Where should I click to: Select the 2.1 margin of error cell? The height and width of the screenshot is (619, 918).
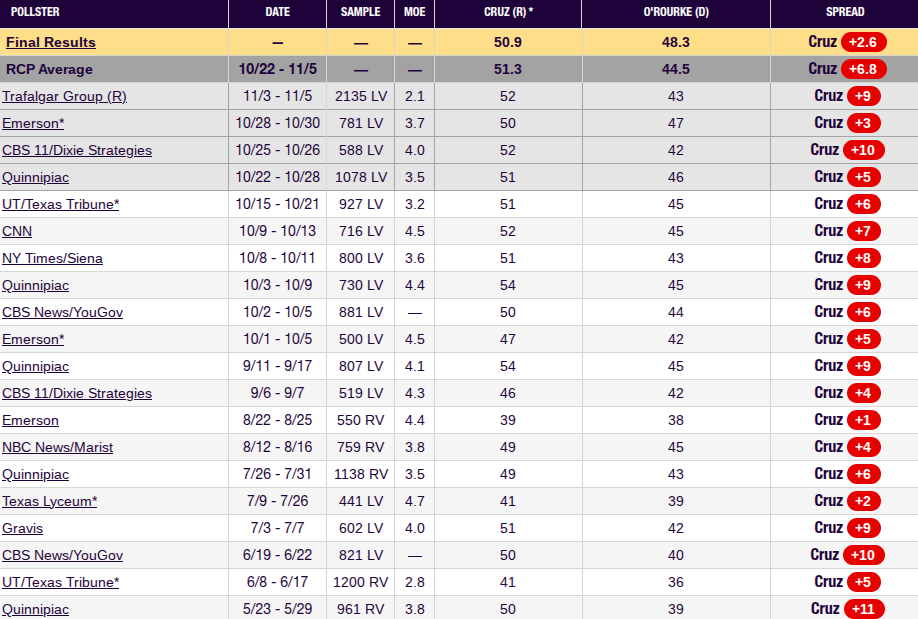pyautogui.click(x=415, y=96)
